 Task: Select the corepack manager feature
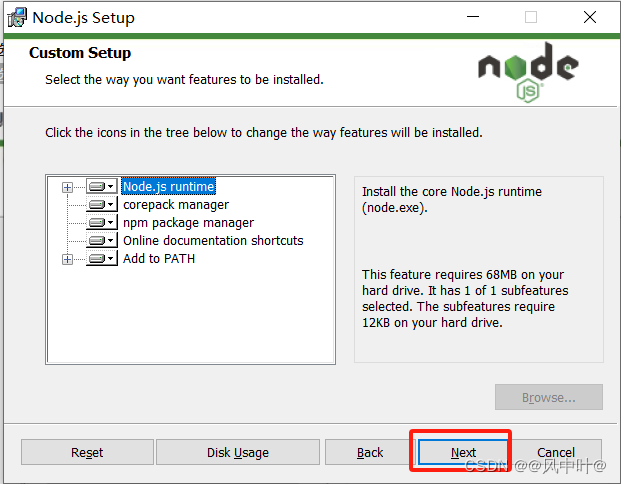point(176,204)
